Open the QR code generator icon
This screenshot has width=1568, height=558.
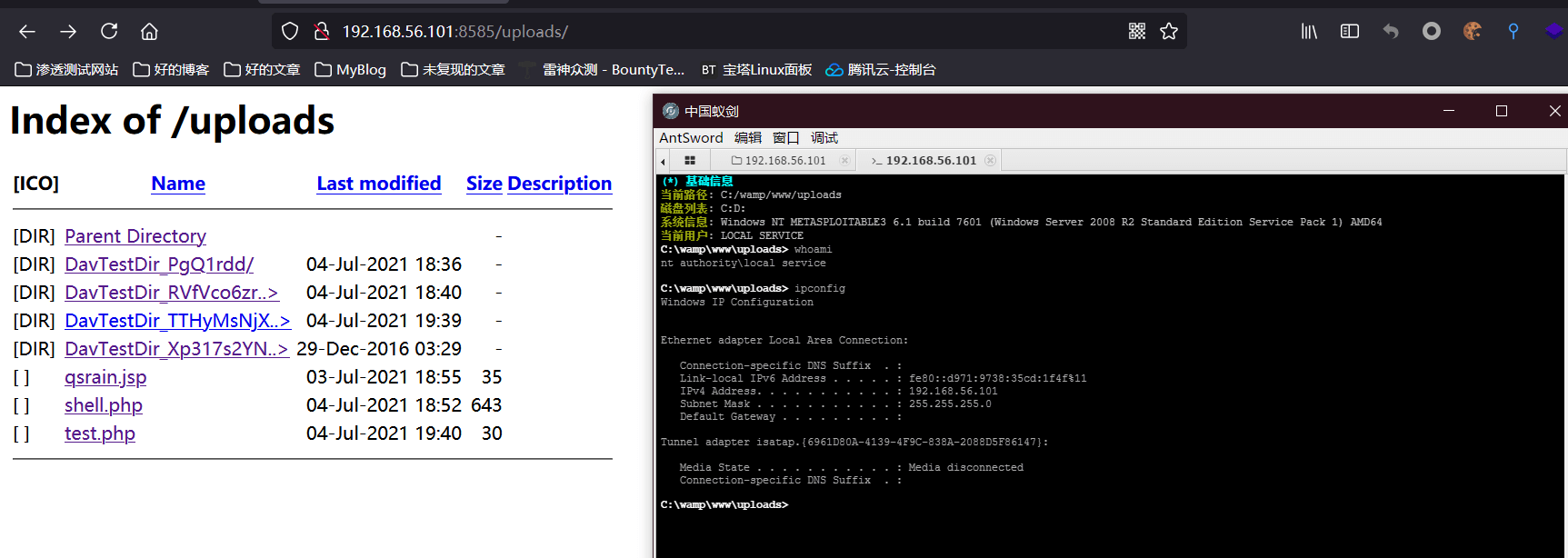[1137, 32]
